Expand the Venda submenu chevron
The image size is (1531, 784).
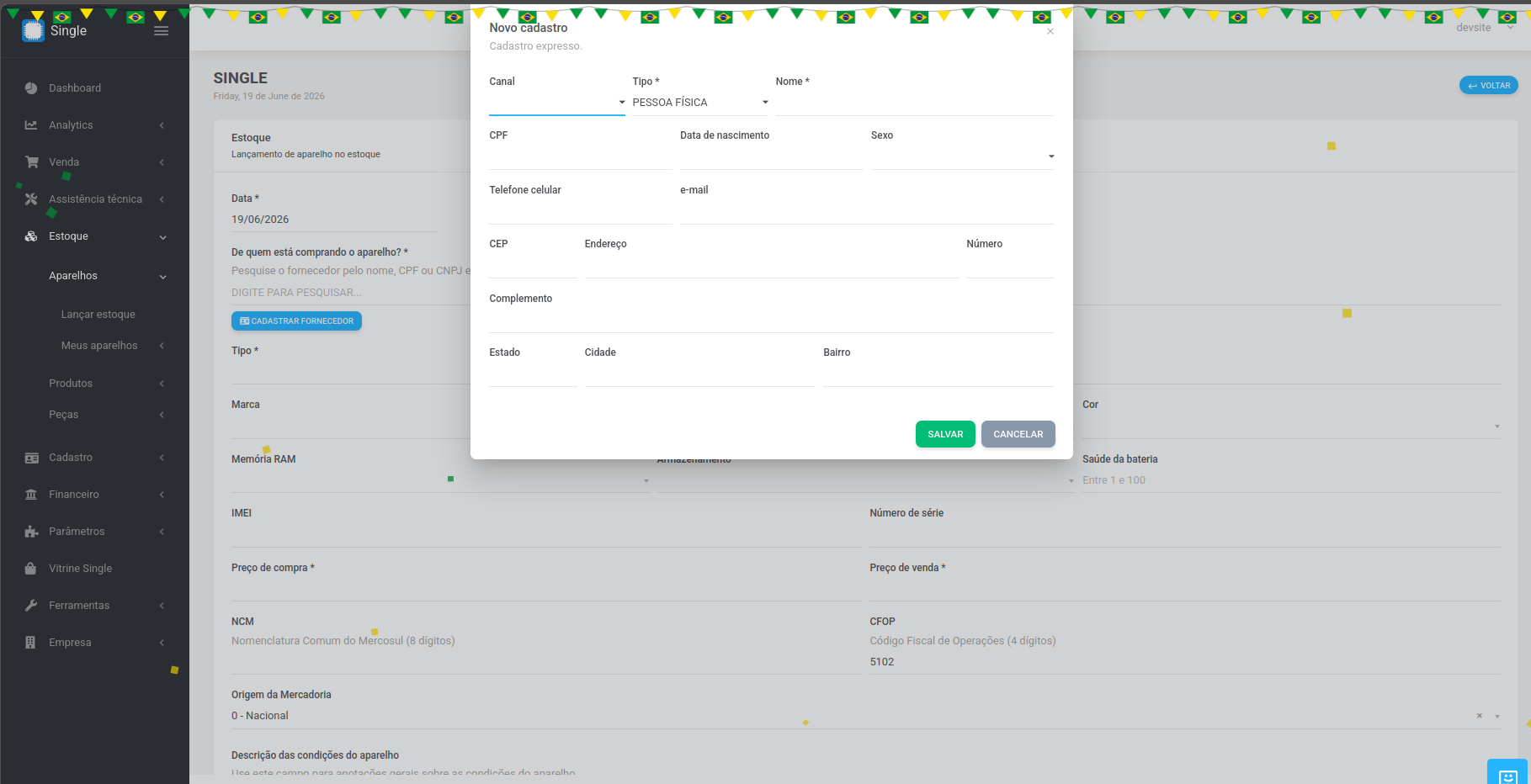click(x=162, y=162)
